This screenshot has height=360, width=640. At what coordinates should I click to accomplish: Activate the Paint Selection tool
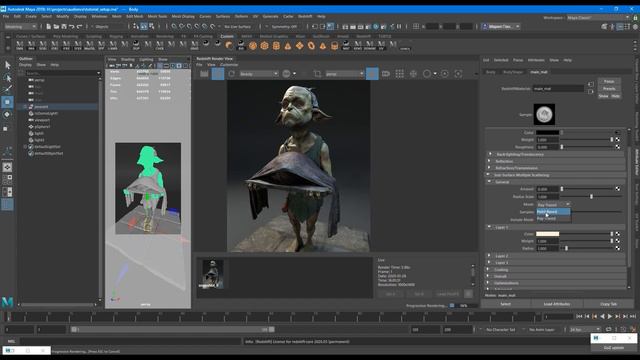(7, 89)
